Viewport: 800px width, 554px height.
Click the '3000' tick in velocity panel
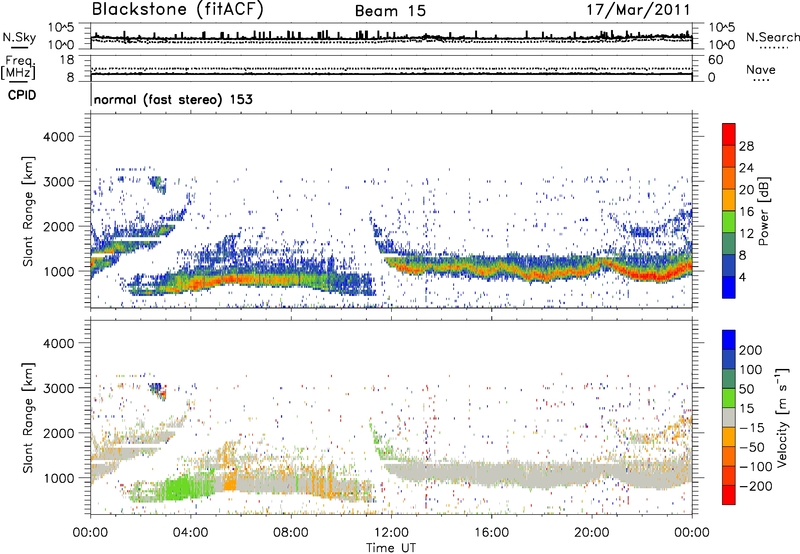coord(58,388)
